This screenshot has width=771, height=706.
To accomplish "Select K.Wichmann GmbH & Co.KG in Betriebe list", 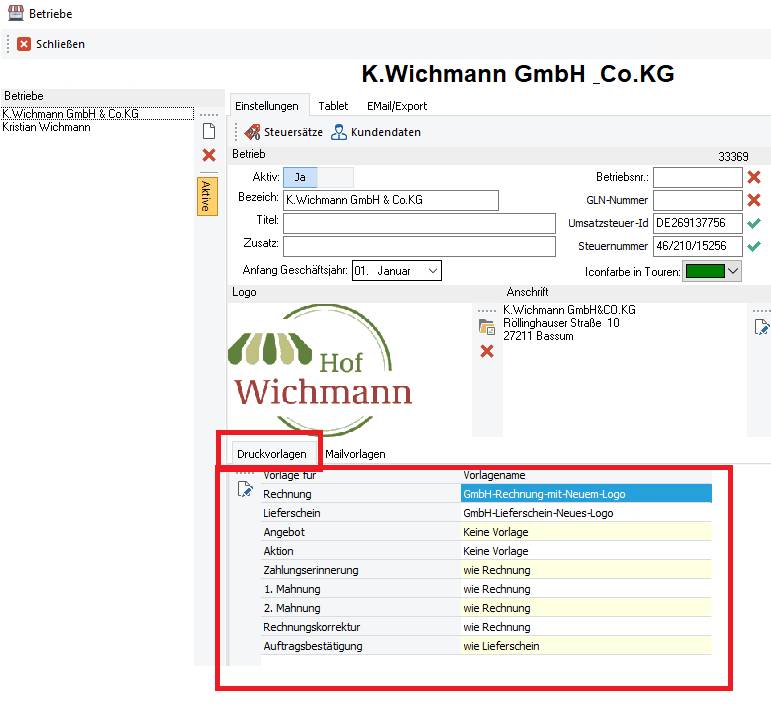I will tap(97, 114).
